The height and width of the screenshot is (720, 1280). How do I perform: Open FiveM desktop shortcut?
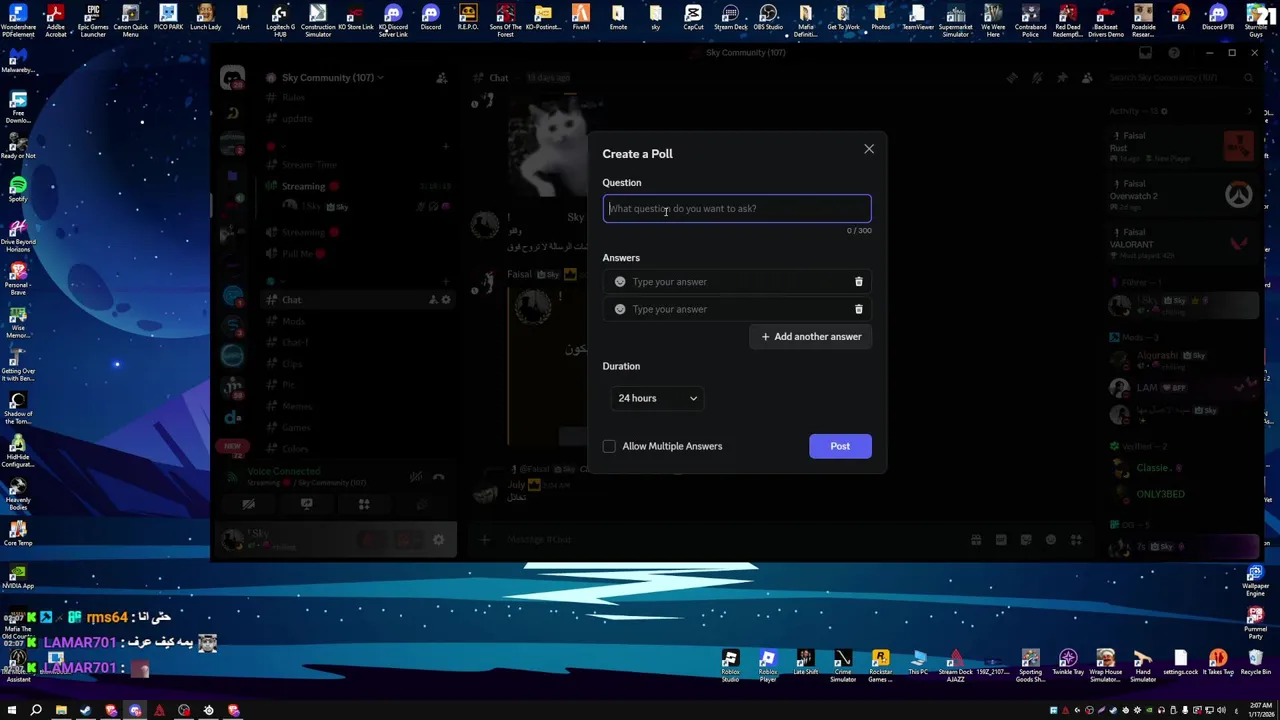580,17
